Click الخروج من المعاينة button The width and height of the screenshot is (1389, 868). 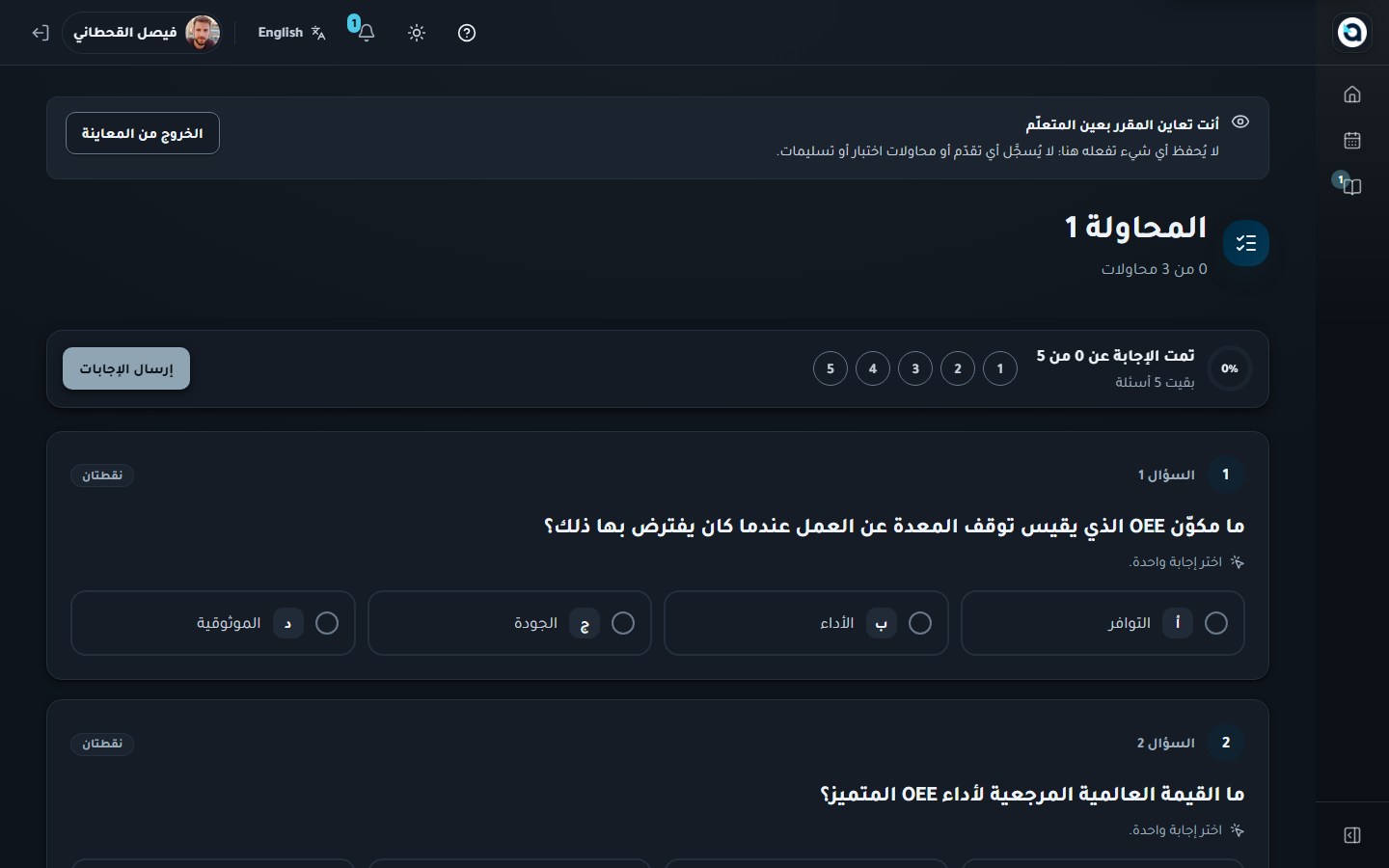point(143,133)
